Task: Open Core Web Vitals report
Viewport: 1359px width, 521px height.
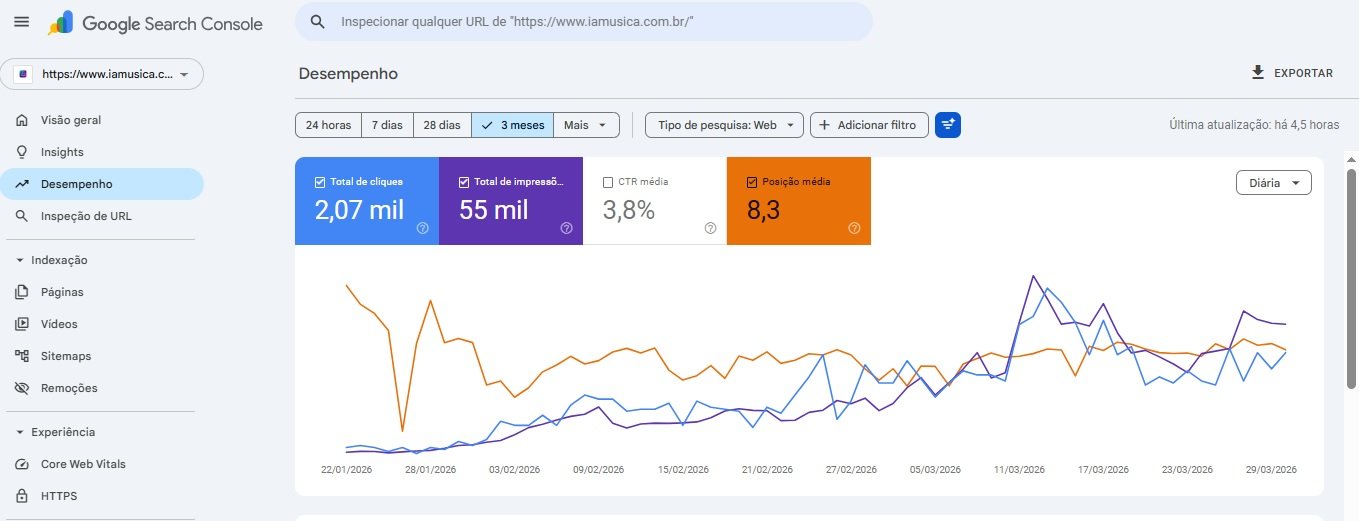Action: [x=83, y=464]
